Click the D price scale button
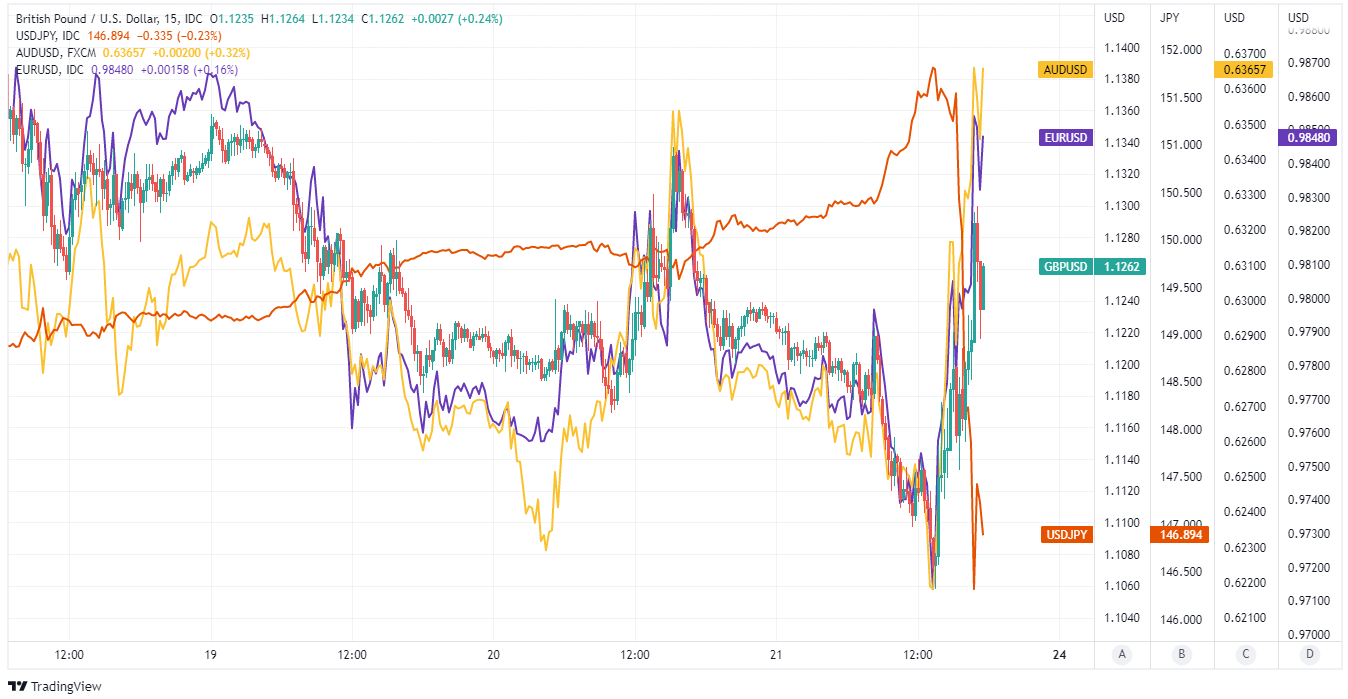The width and height of the screenshot is (1348, 699). pos(1309,655)
